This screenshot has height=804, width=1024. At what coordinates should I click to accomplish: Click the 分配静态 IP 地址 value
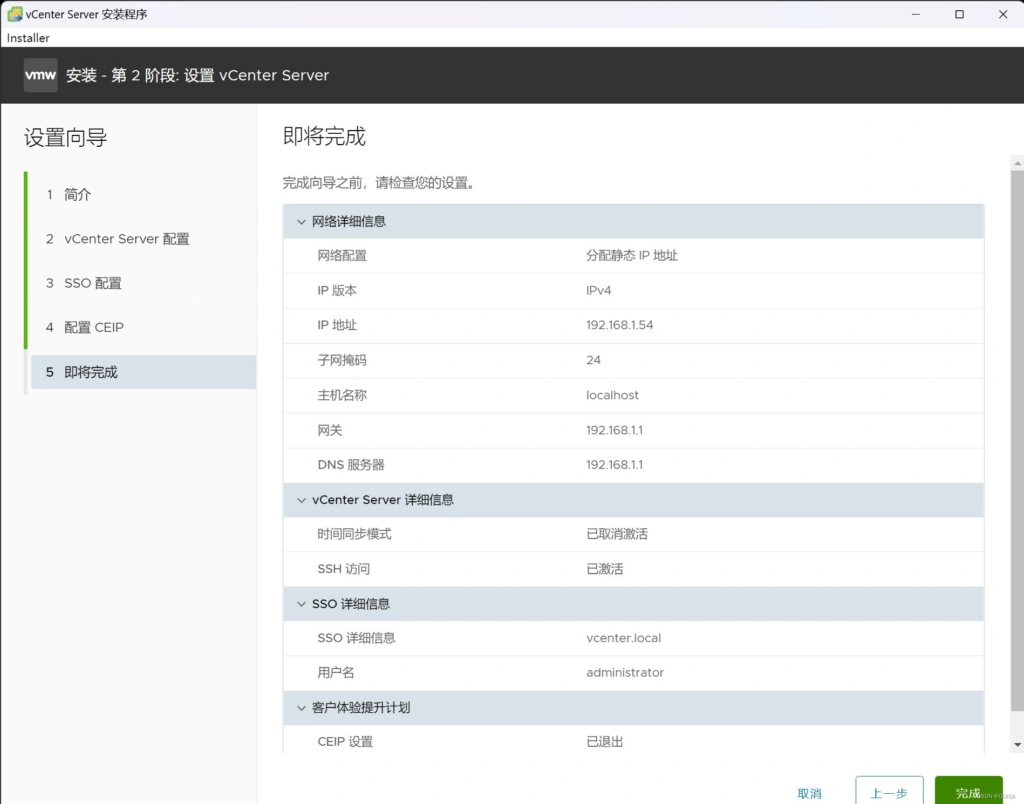point(632,256)
